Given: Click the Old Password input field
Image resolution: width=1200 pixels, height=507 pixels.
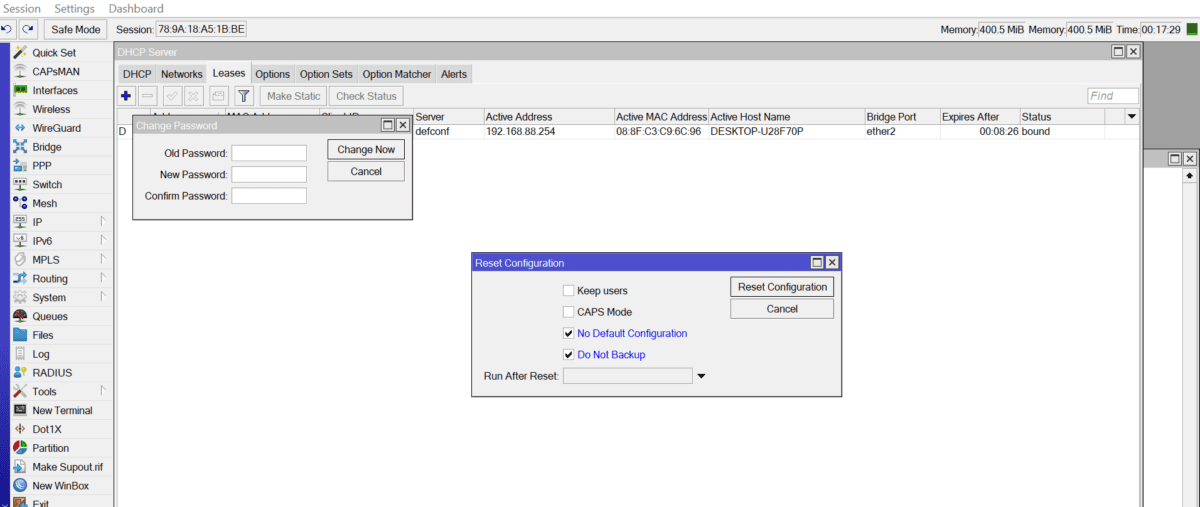Looking at the screenshot, I should [x=268, y=153].
